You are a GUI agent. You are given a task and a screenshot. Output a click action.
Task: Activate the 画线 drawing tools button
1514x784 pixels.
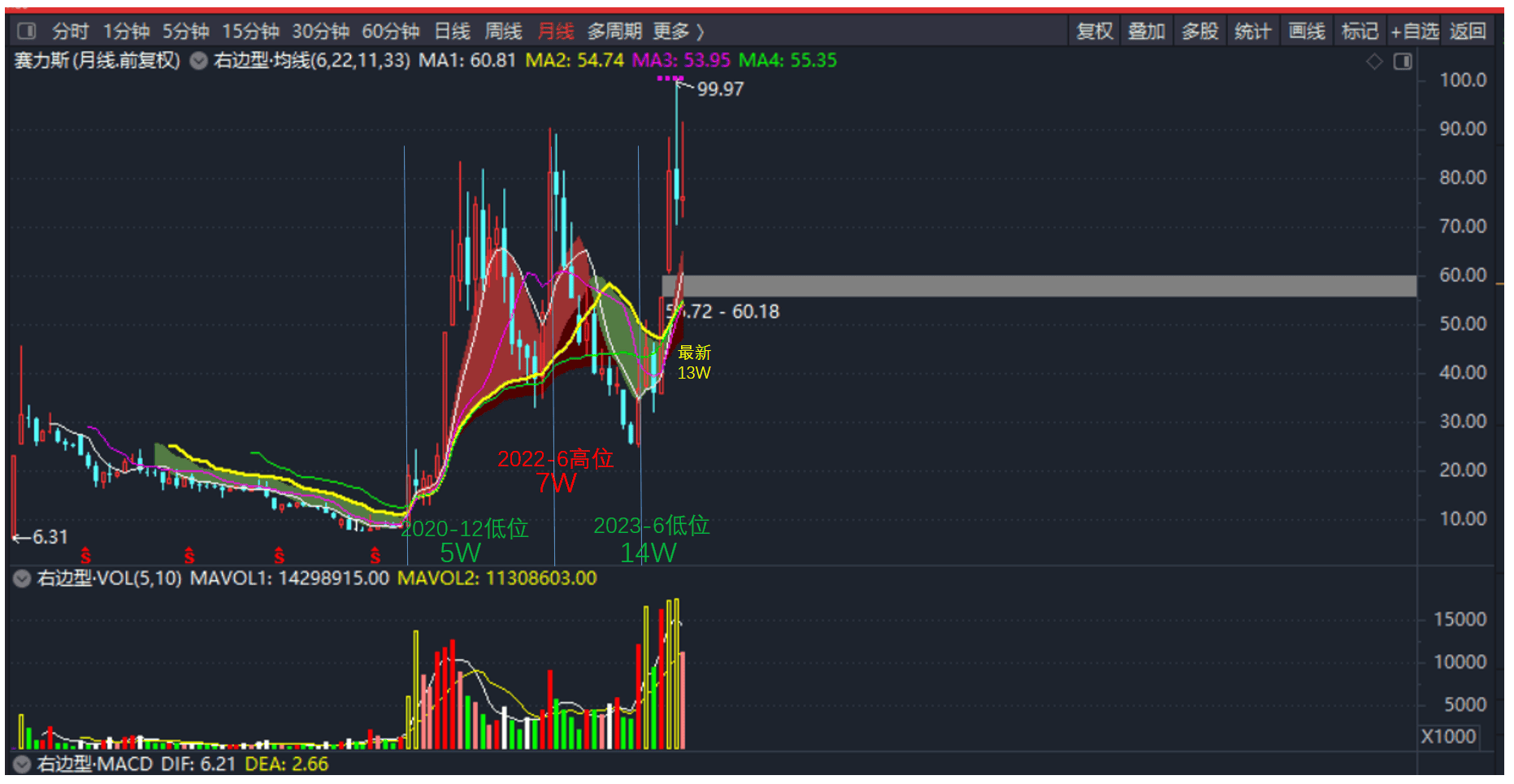pos(1306,31)
